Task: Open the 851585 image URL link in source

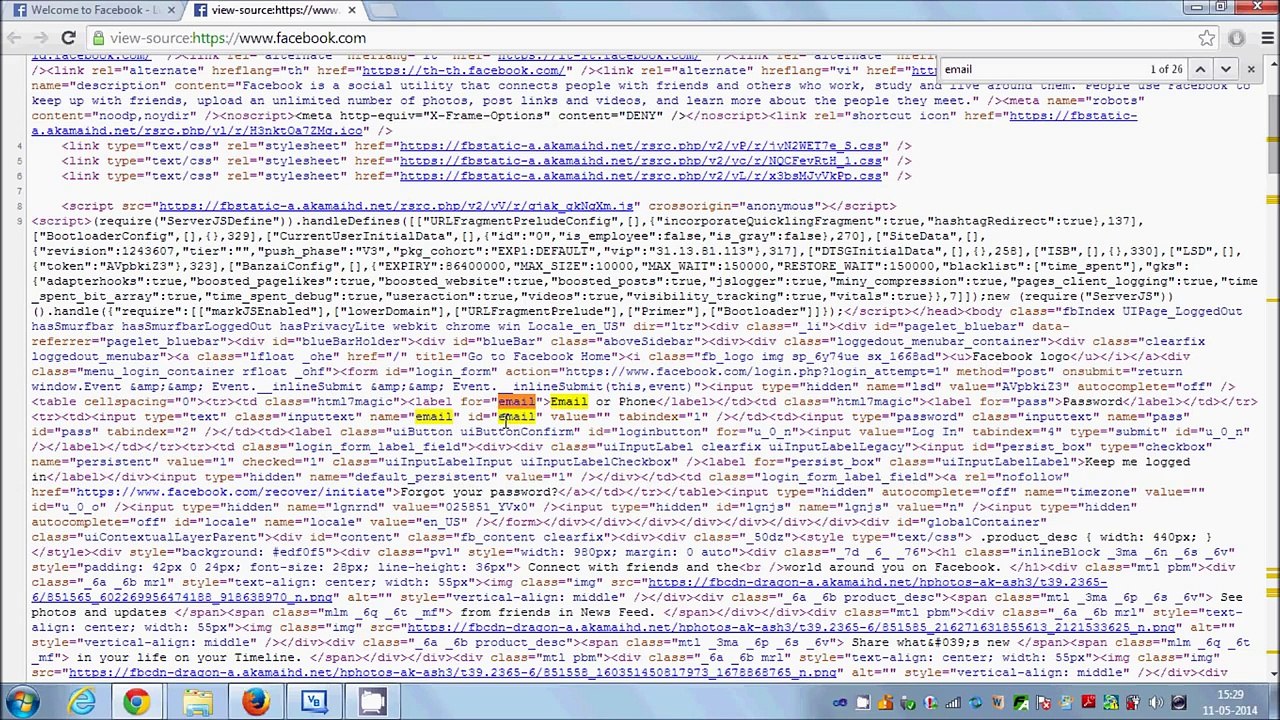Action: point(791,628)
